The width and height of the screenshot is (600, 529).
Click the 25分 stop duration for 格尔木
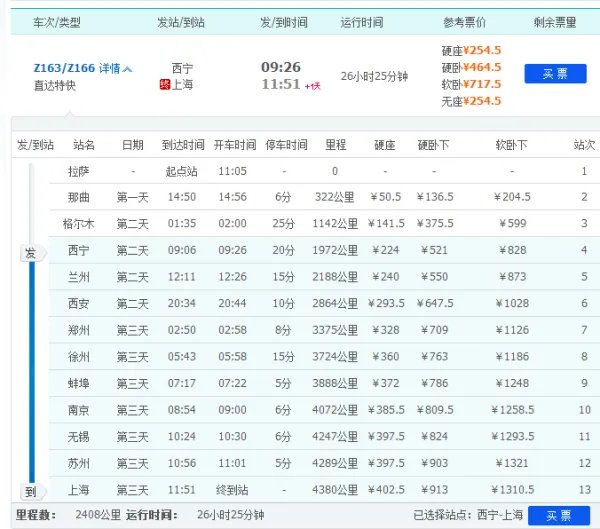pos(284,224)
